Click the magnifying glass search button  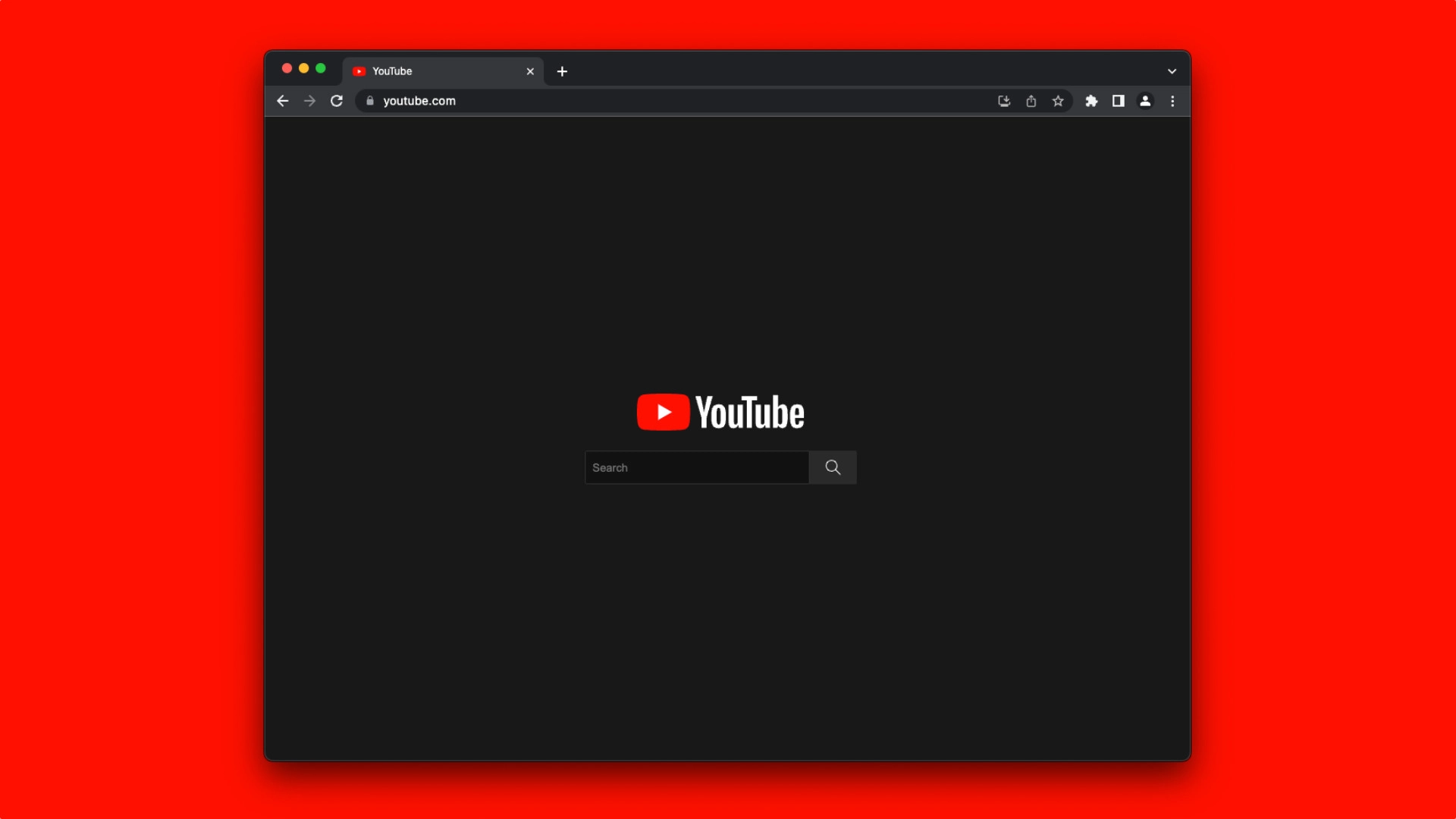(832, 467)
